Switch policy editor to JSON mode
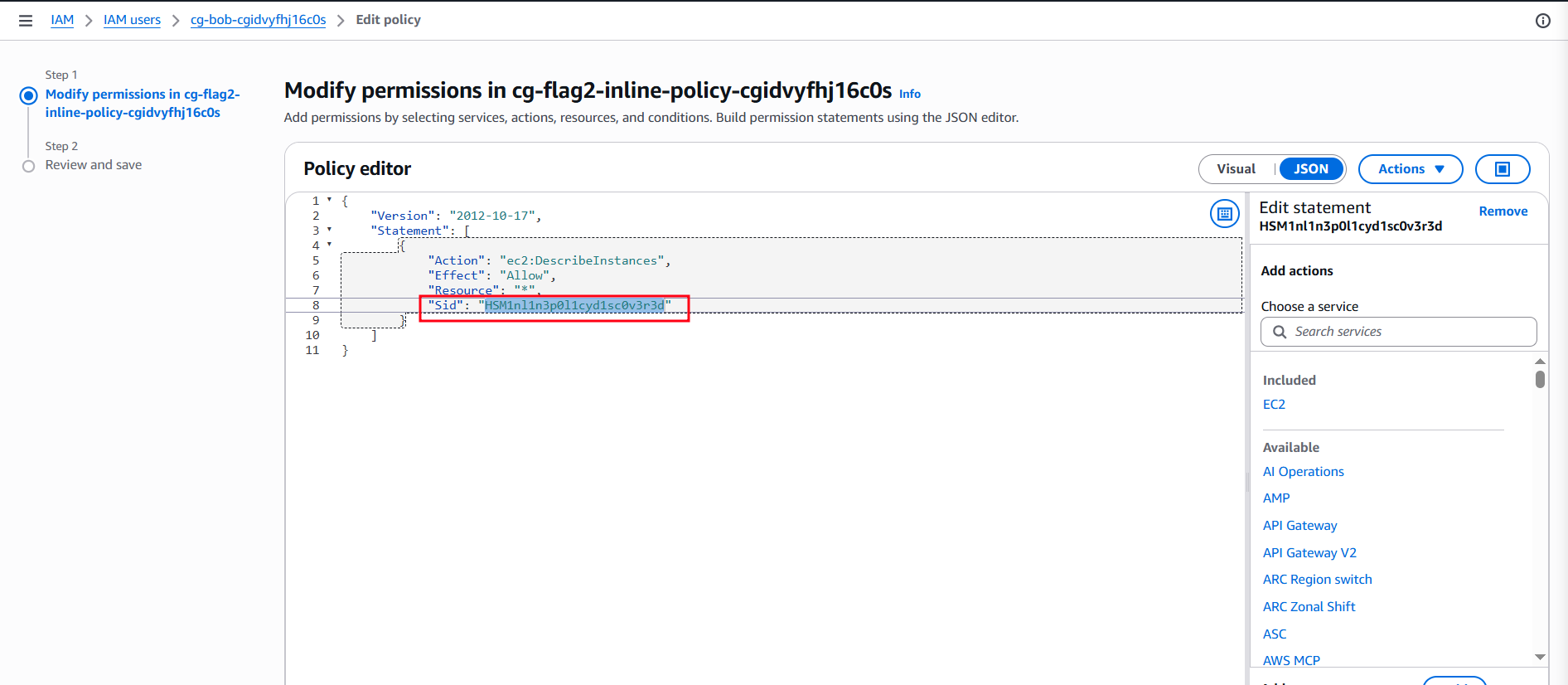1568x685 pixels. 1310,169
